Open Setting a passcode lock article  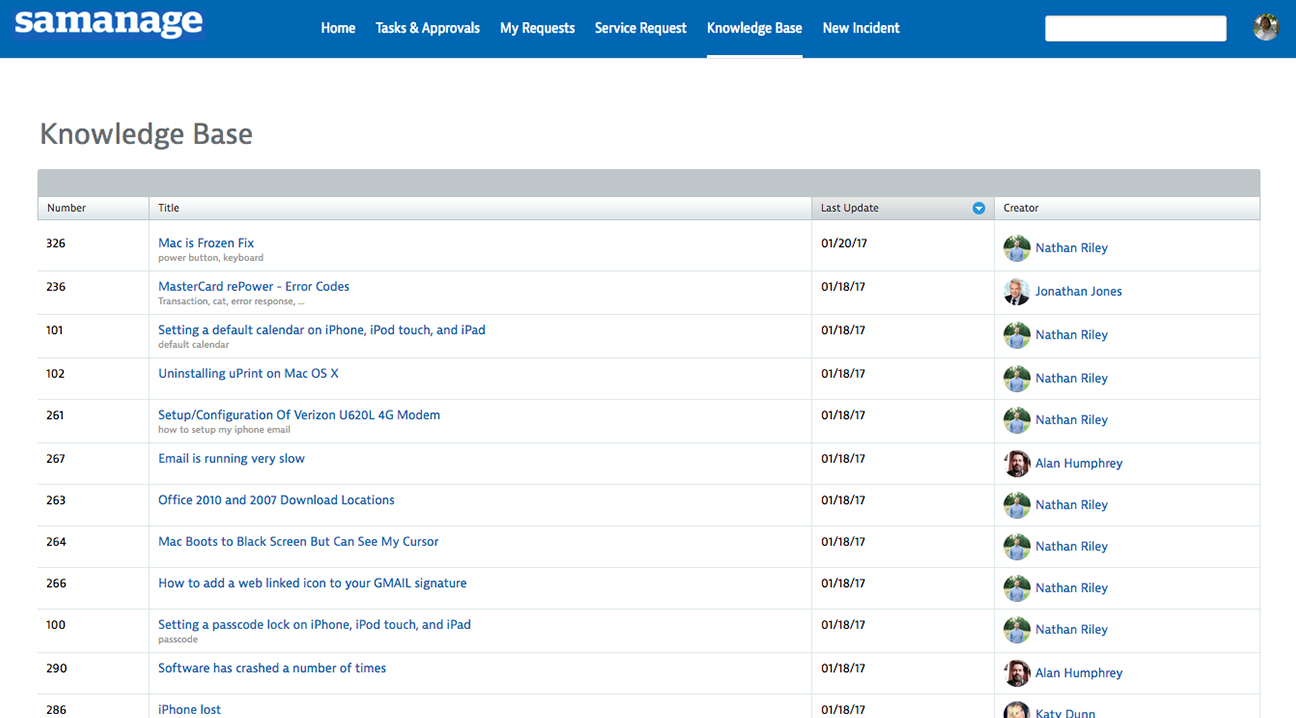(314, 625)
